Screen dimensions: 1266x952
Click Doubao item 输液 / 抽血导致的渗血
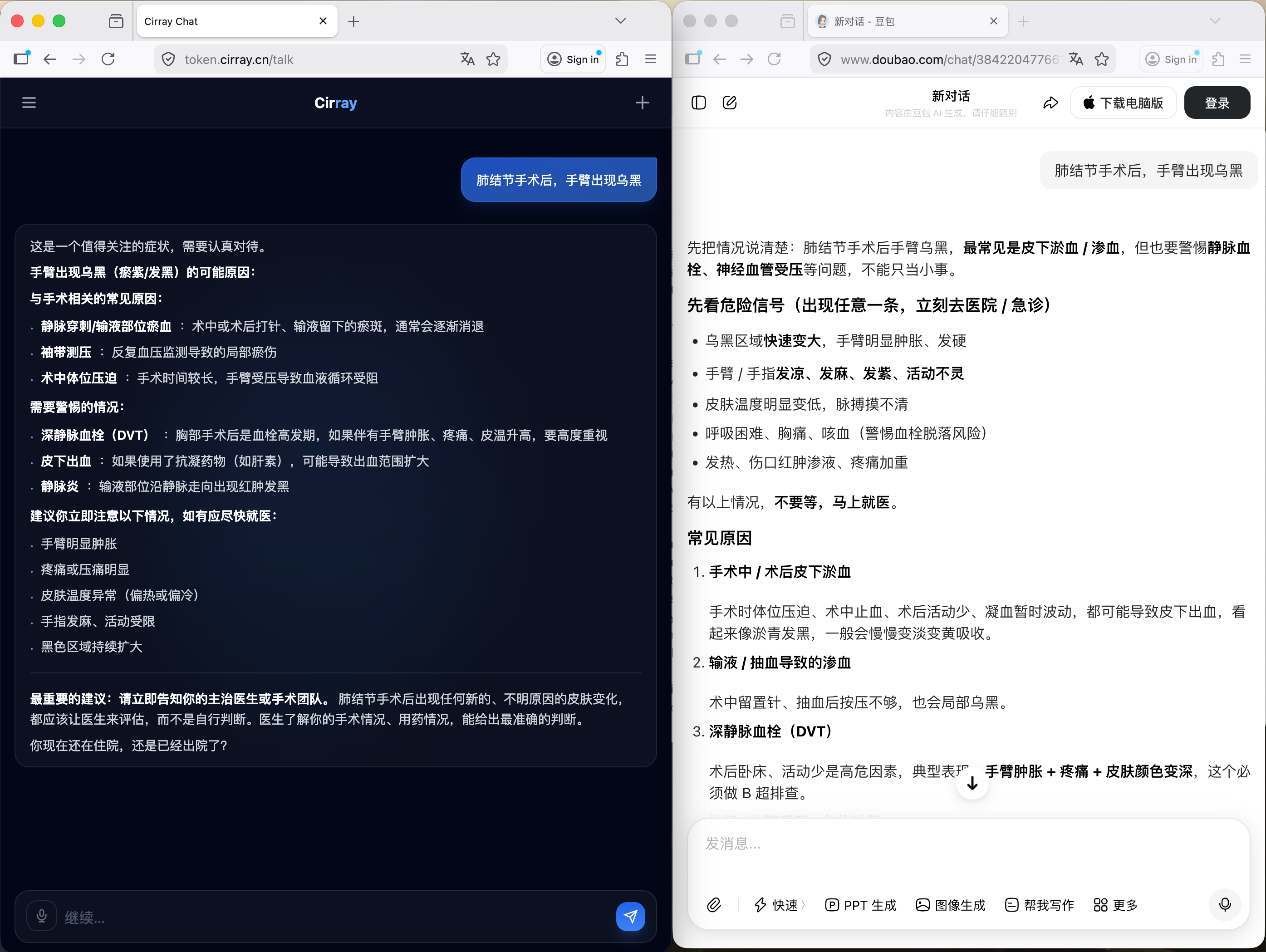pos(780,662)
